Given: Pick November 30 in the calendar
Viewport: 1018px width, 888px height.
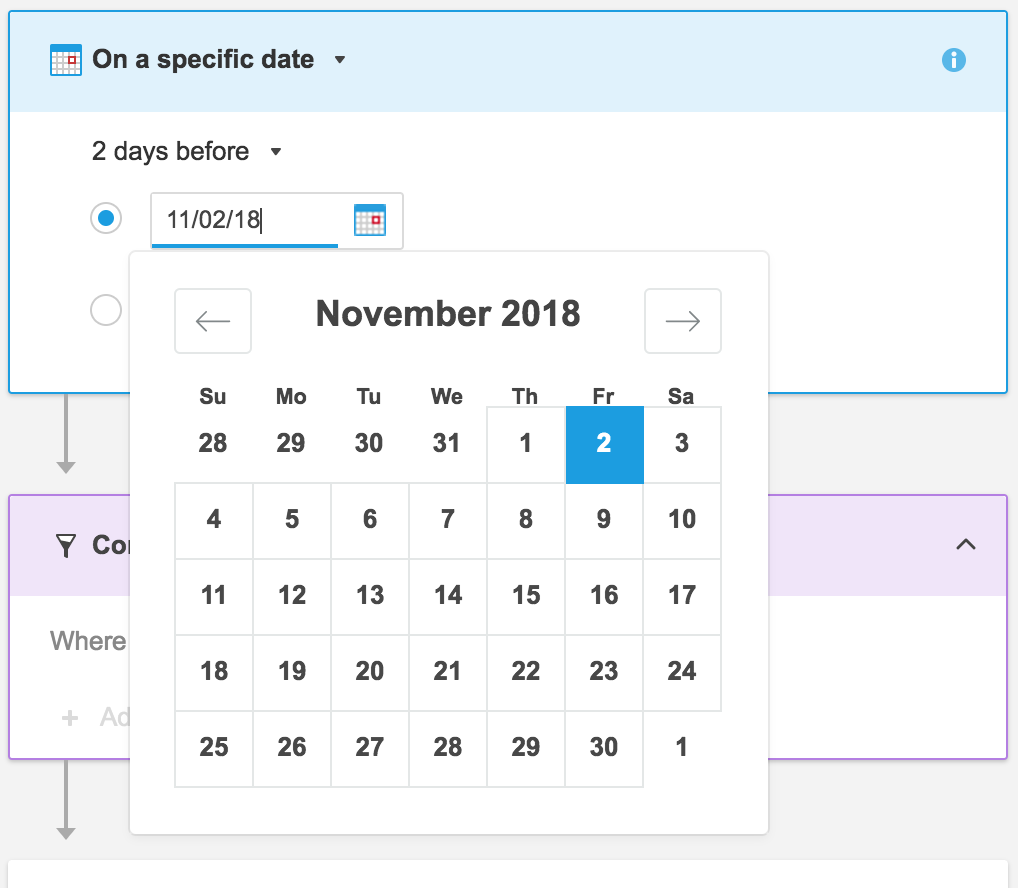Looking at the screenshot, I should click(604, 748).
